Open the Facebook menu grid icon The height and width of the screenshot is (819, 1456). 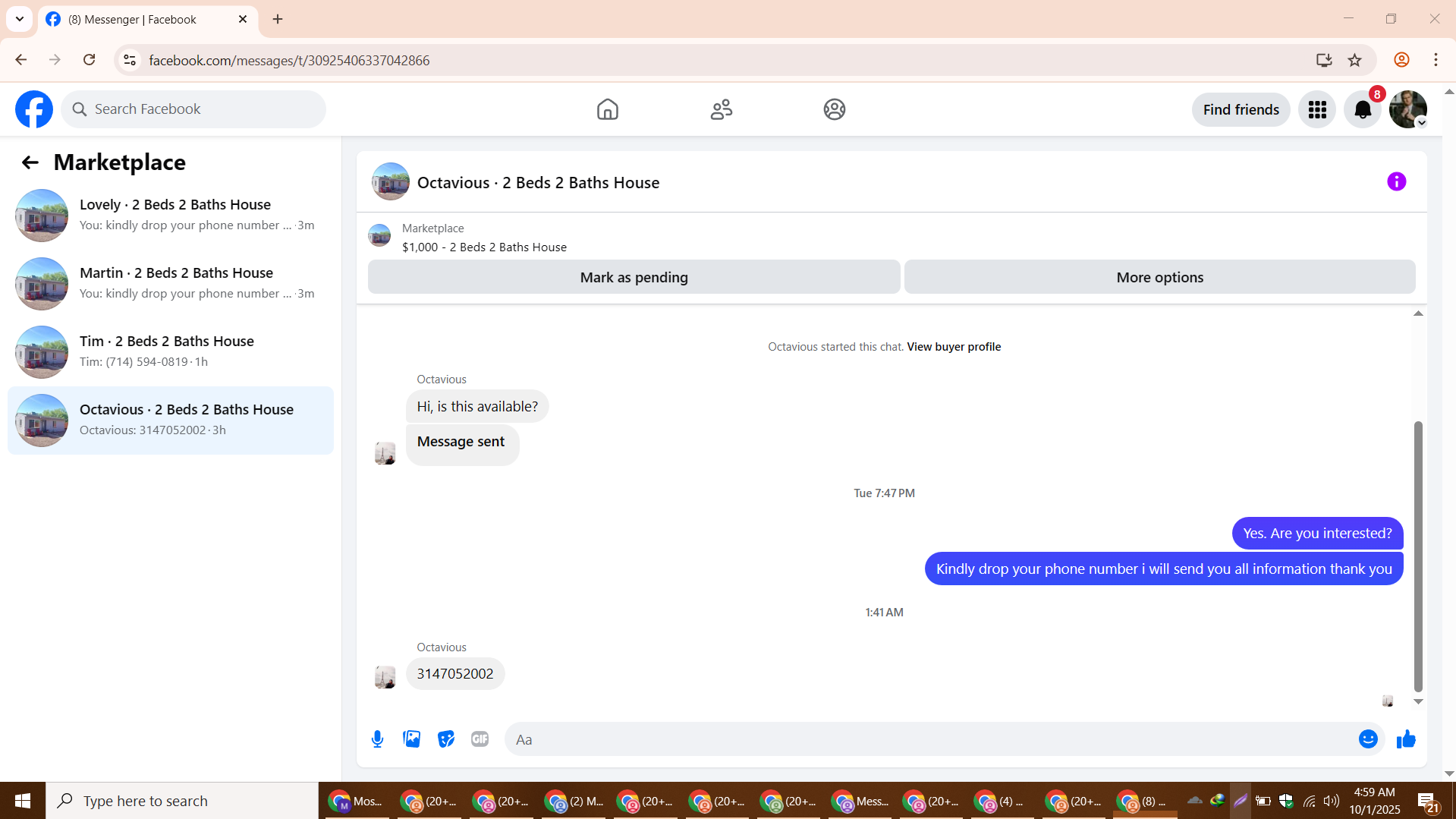click(x=1317, y=109)
